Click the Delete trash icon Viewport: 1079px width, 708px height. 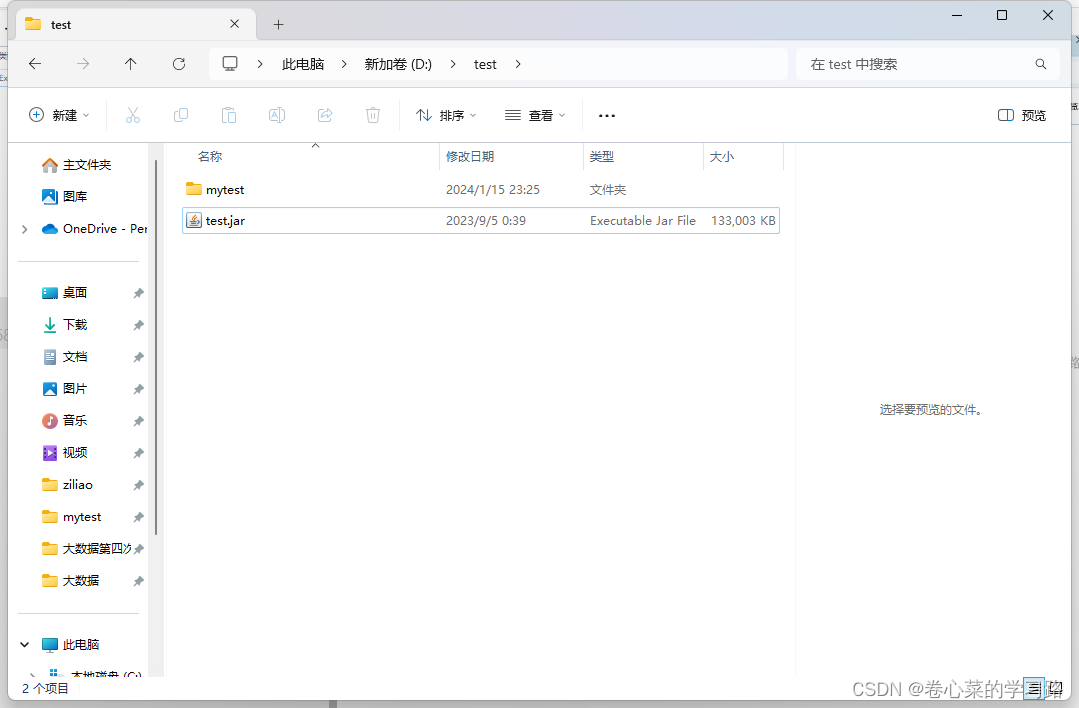point(373,115)
